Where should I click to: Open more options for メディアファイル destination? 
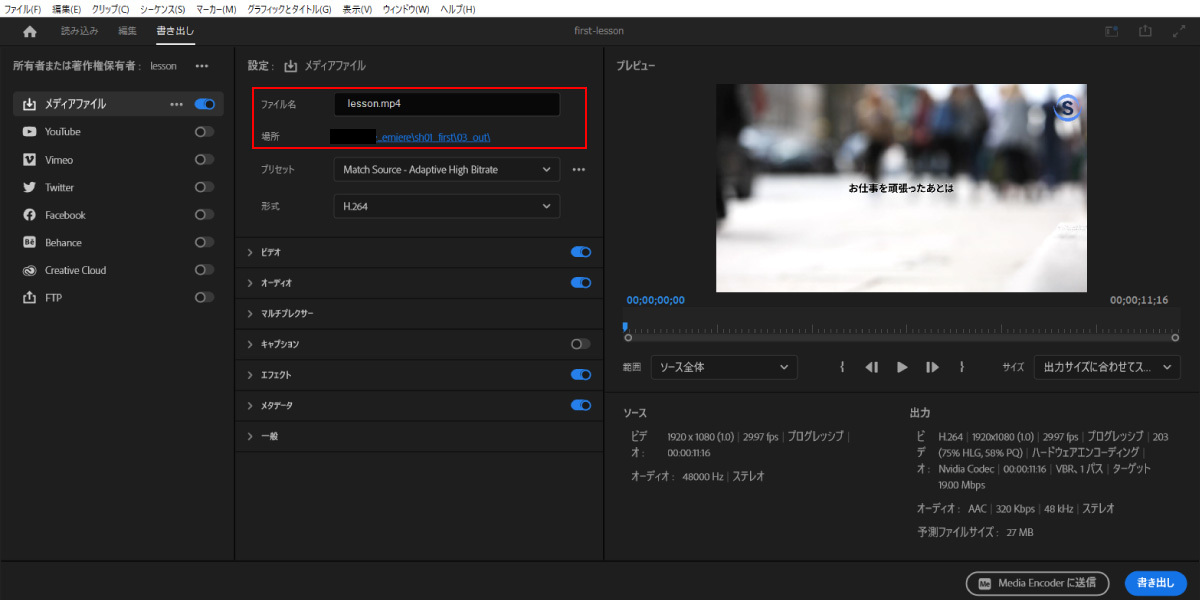click(x=177, y=104)
